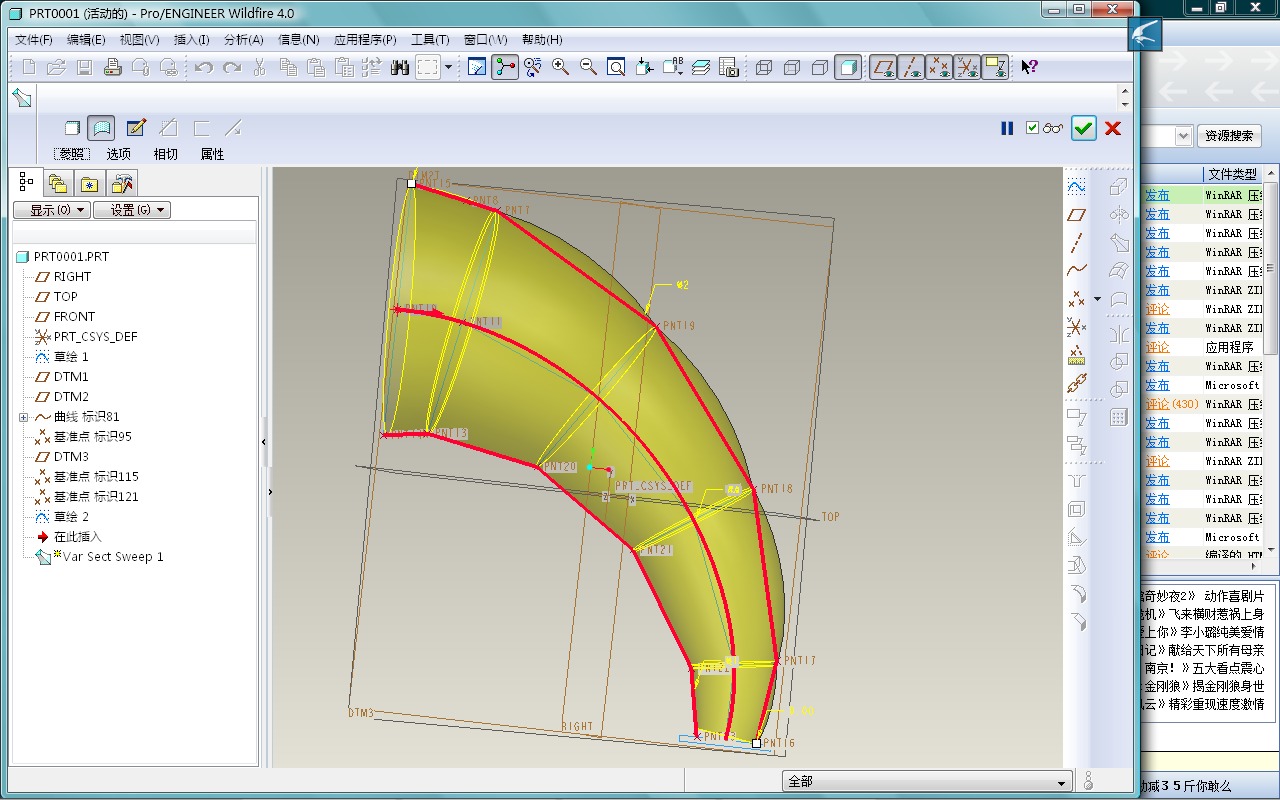Image resolution: width=1280 pixels, height=800 pixels.
Task: Click the Zoom In magnifier icon
Action: 560,68
